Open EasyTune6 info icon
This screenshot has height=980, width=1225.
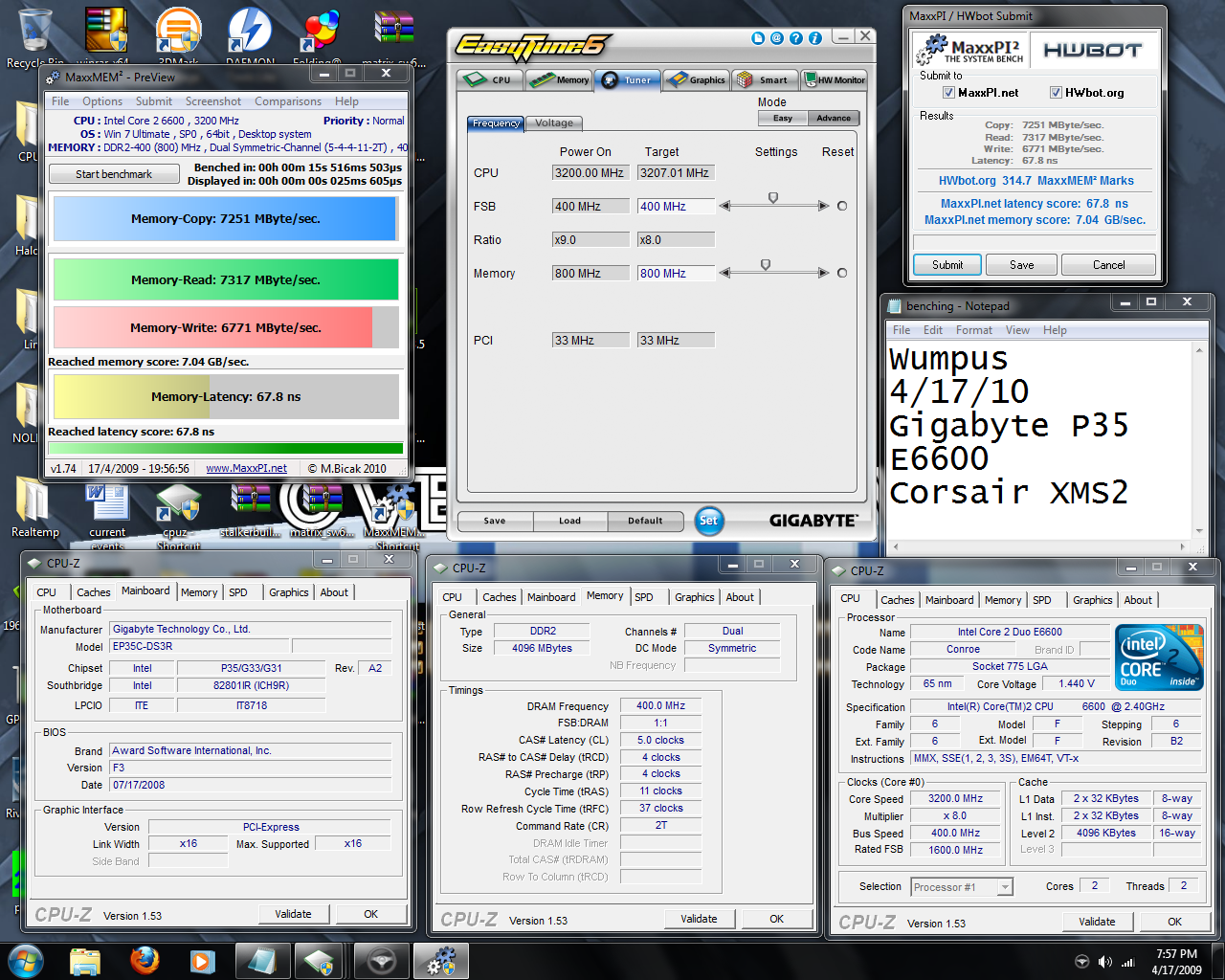tap(815, 38)
